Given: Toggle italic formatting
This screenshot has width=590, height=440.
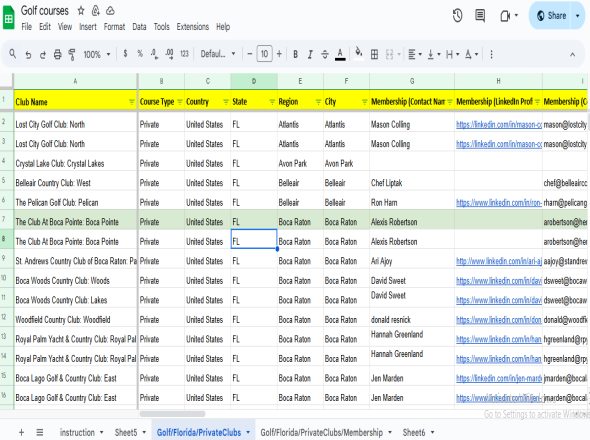Looking at the screenshot, I should click(x=310, y=55).
